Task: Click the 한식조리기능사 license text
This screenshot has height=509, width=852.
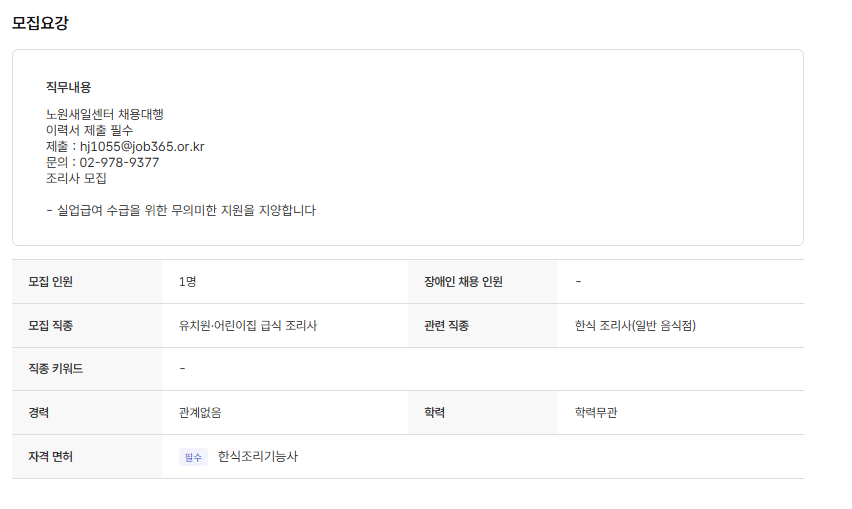Action: coord(258,457)
